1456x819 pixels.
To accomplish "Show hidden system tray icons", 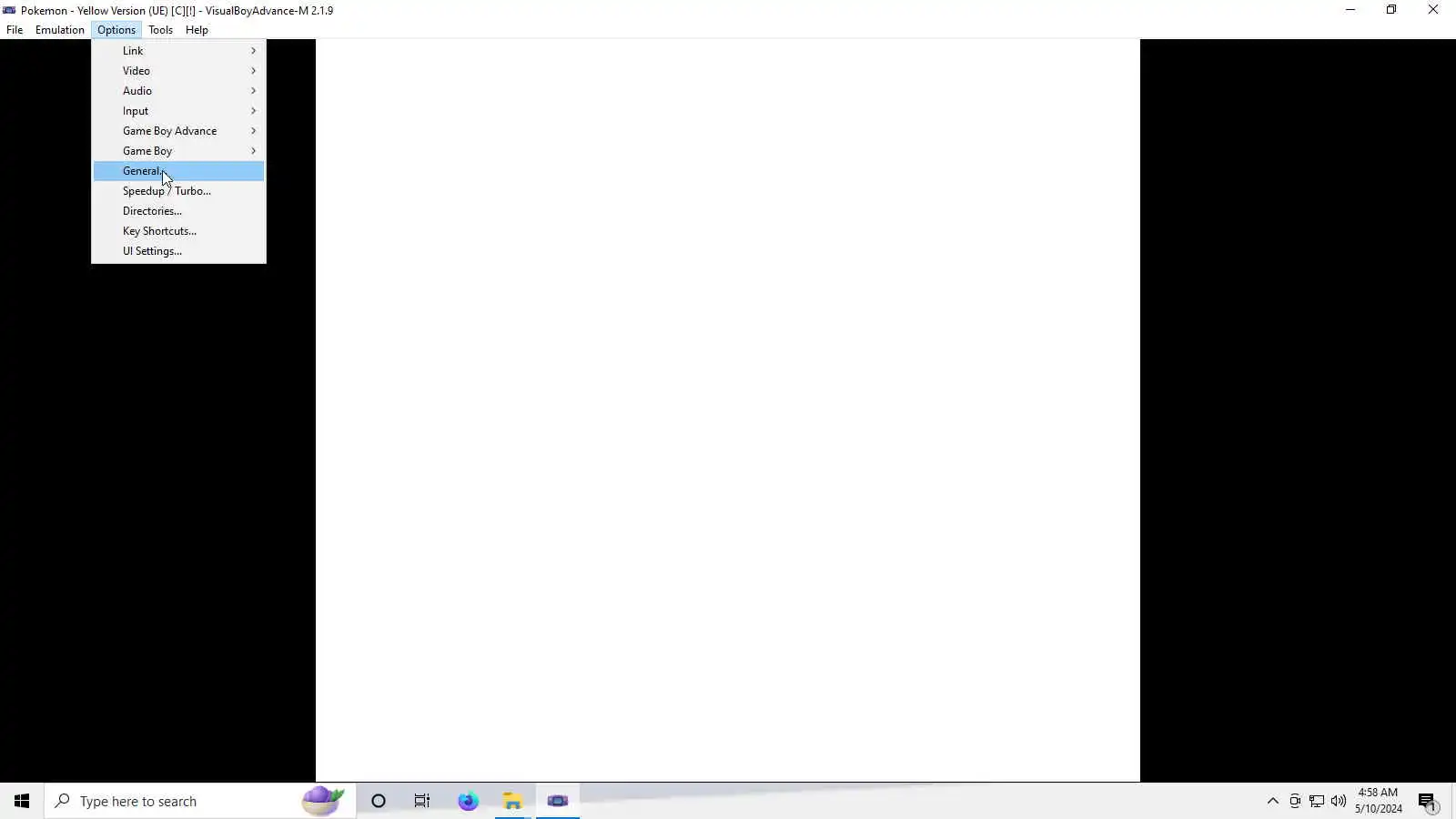I will (x=1273, y=801).
